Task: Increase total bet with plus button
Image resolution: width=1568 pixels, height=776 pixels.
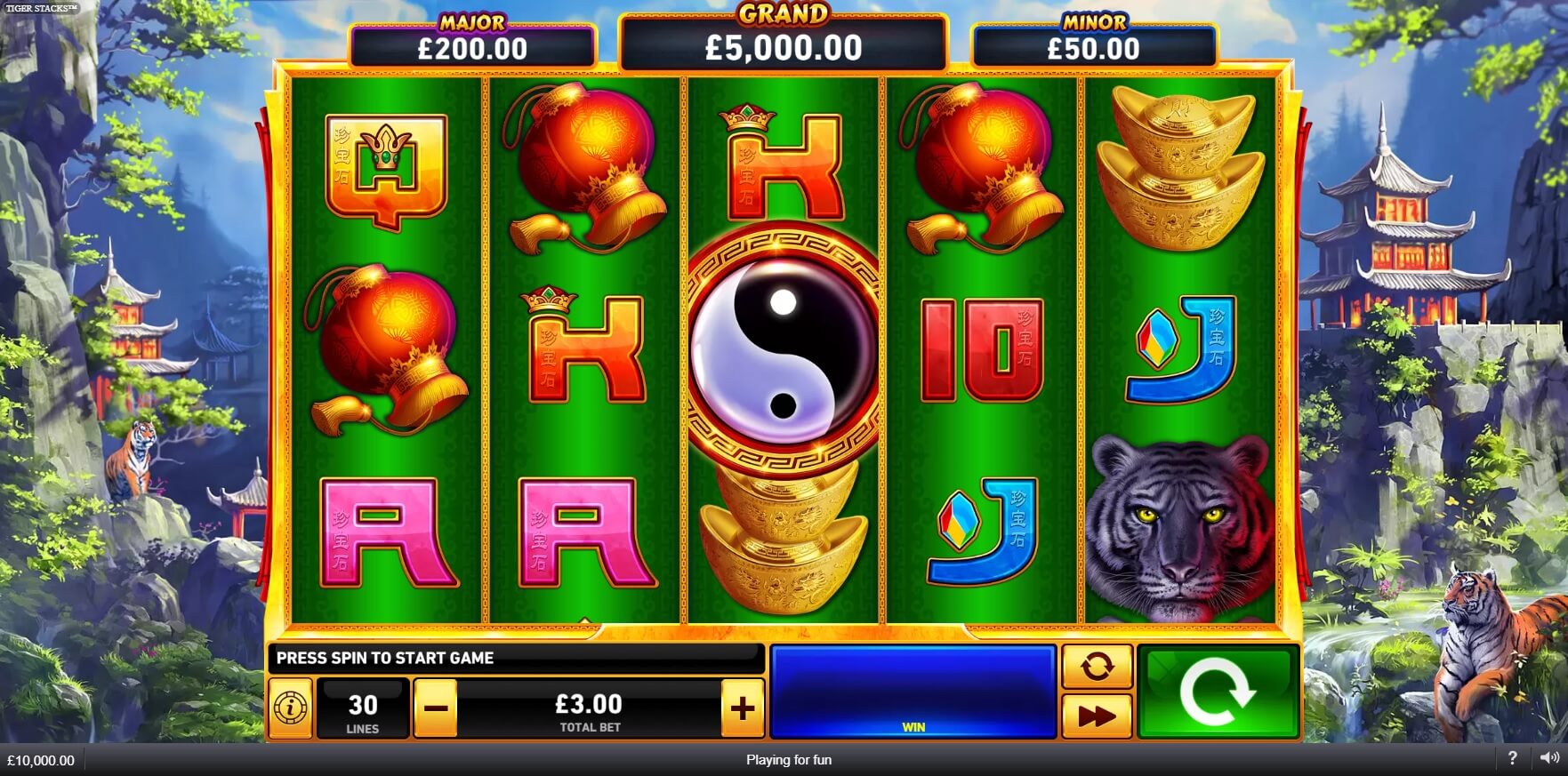Action: (743, 708)
